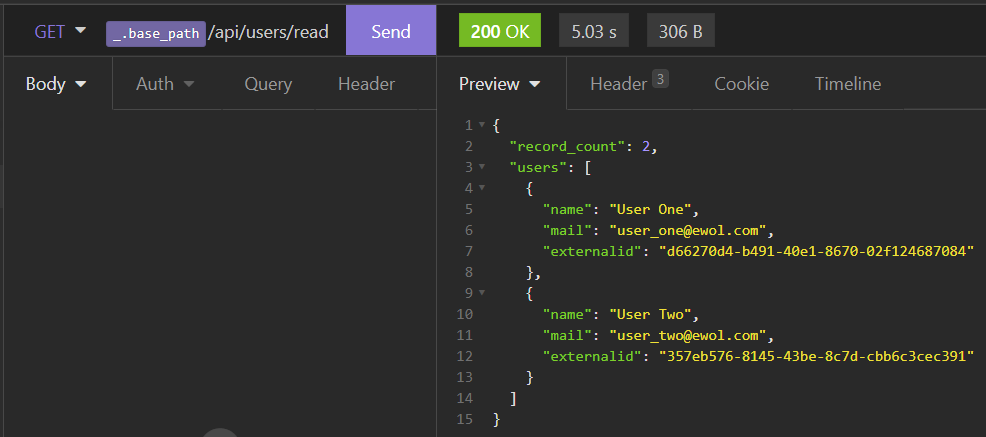Viewport: 986px width, 437px height.
Task: Open the GET method dropdown
Action: coord(60,31)
